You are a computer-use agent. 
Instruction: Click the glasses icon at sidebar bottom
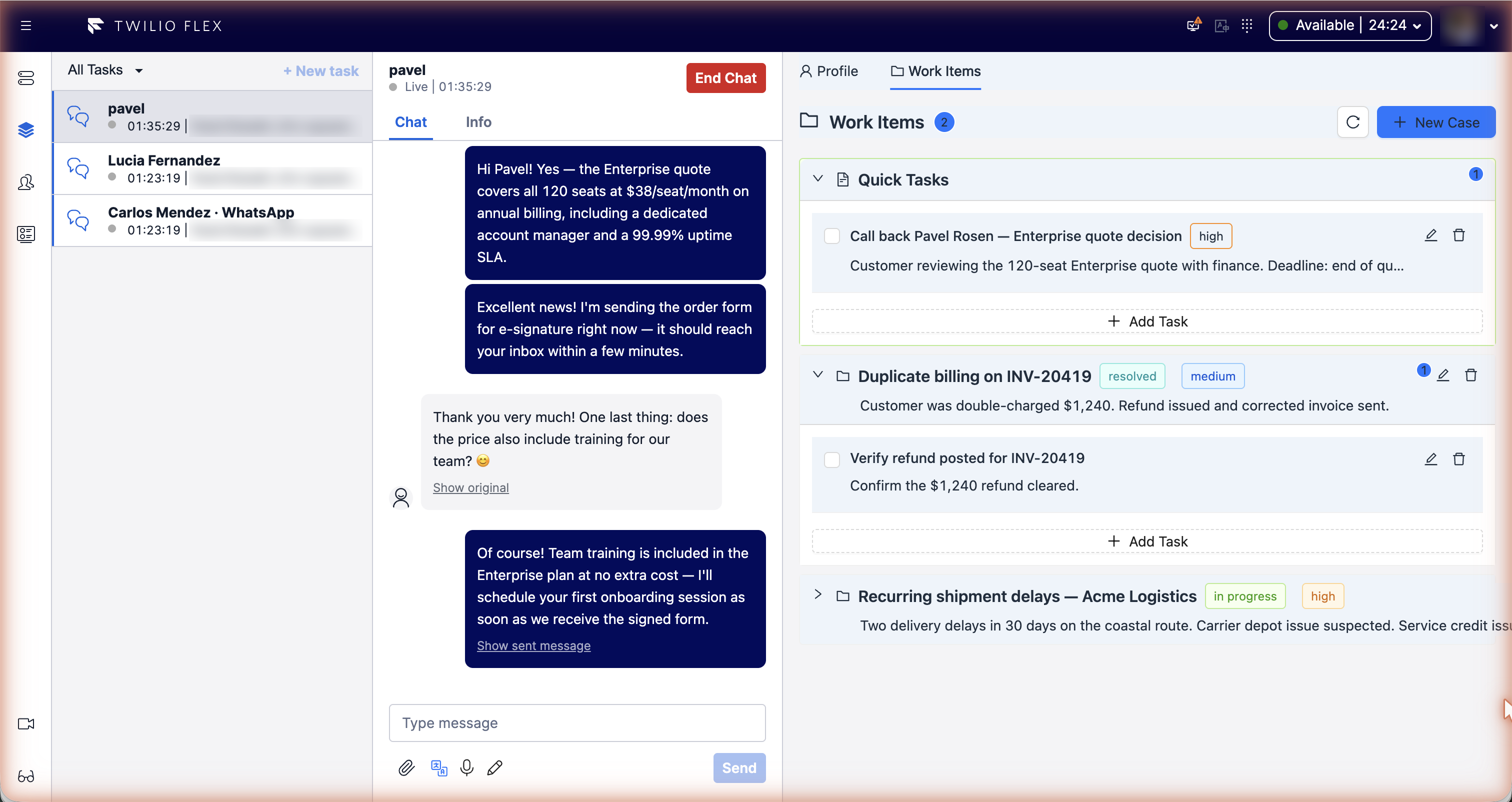pyautogui.click(x=26, y=776)
